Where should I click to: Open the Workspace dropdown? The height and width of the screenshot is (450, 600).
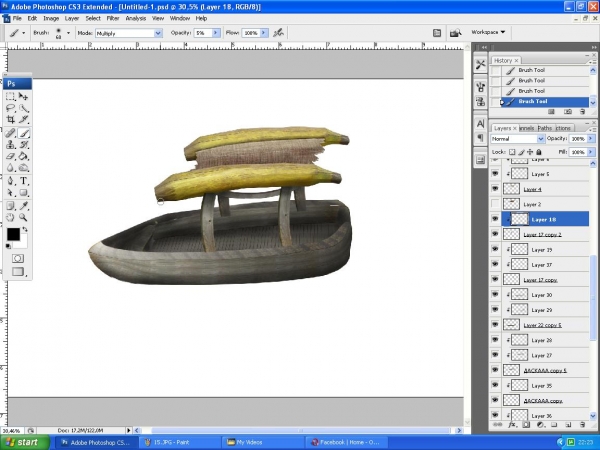click(488, 32)
